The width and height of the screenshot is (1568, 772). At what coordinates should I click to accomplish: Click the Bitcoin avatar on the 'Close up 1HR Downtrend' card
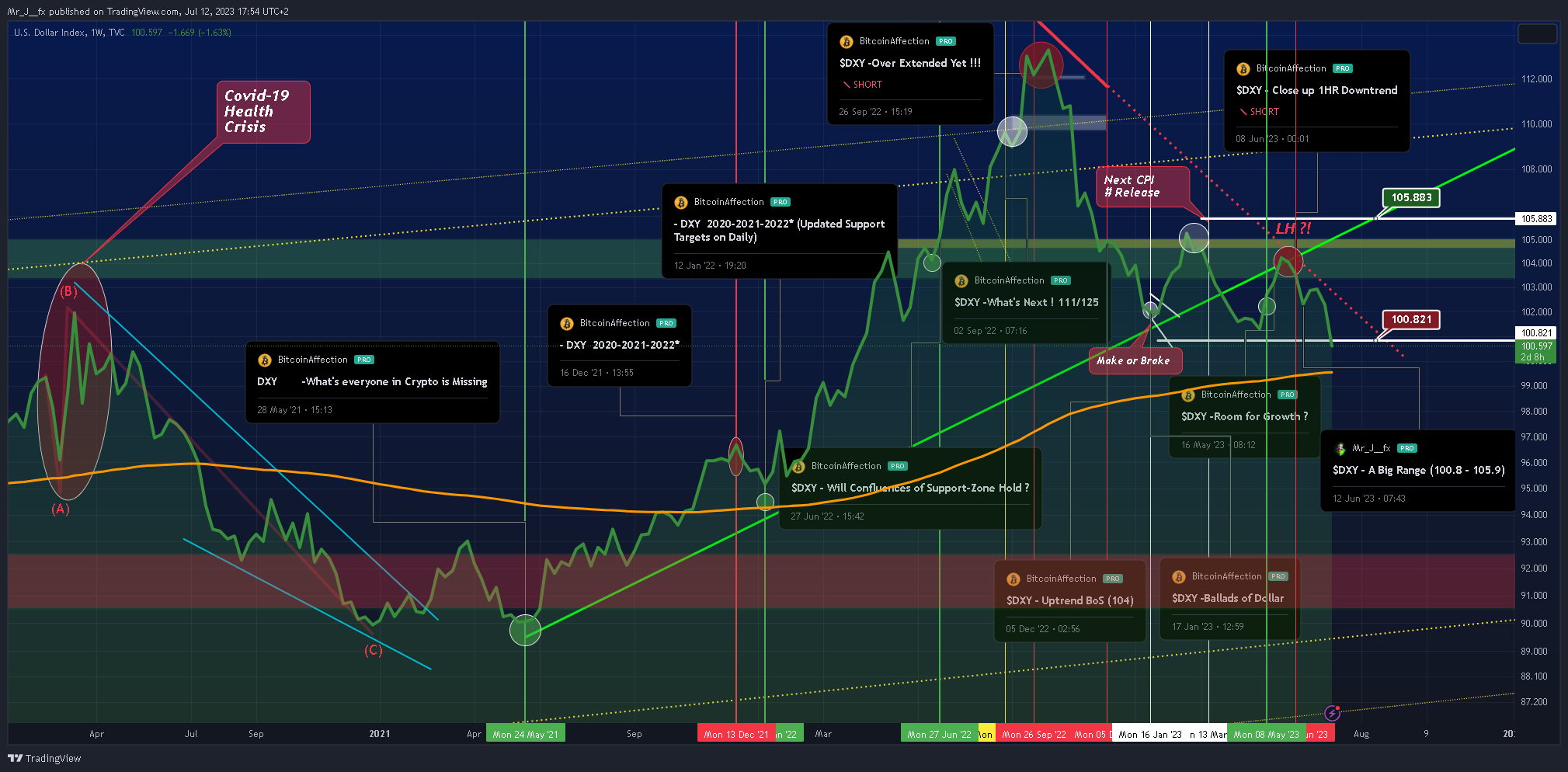pyautogui.click(x=1243, y=68)
